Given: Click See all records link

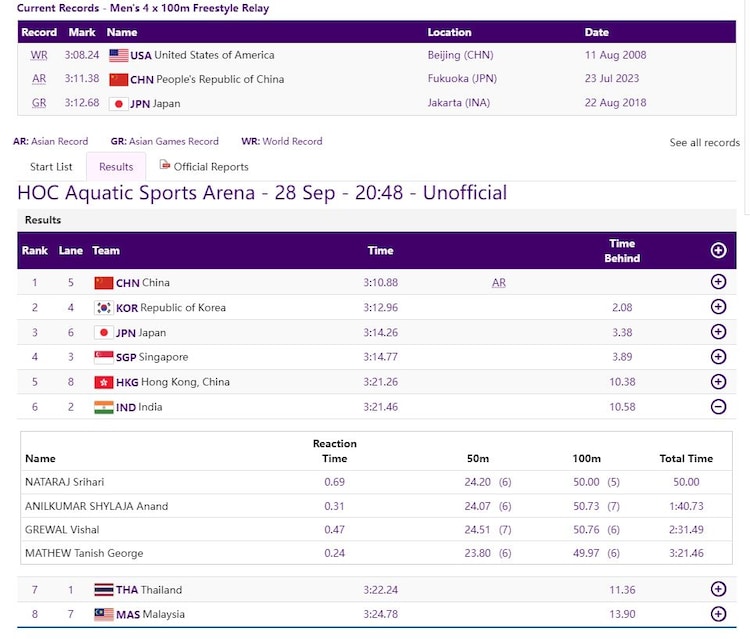Looking at the screenshot, I should pyautogui.click(x=704, y=143).
